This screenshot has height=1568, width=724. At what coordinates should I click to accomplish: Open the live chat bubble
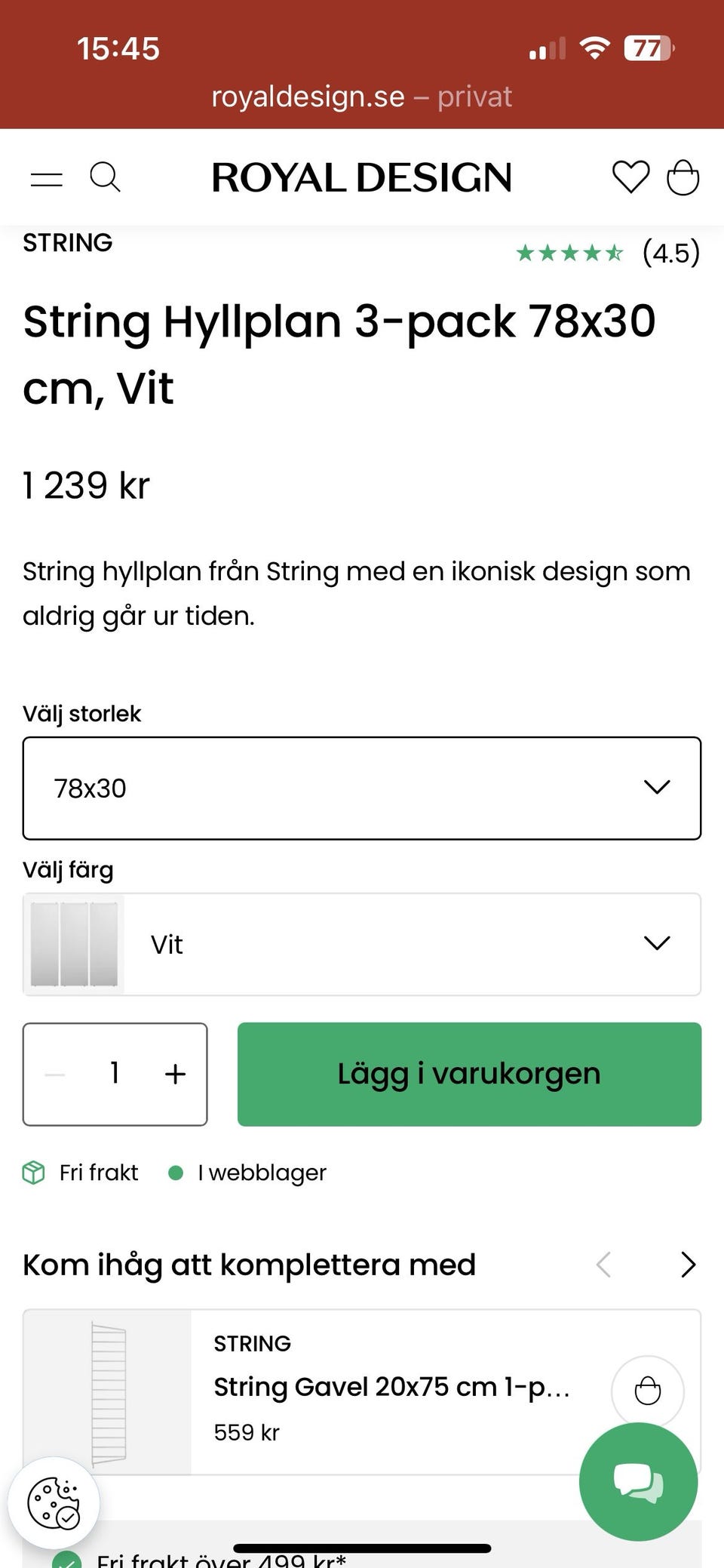pos(638,1481)
